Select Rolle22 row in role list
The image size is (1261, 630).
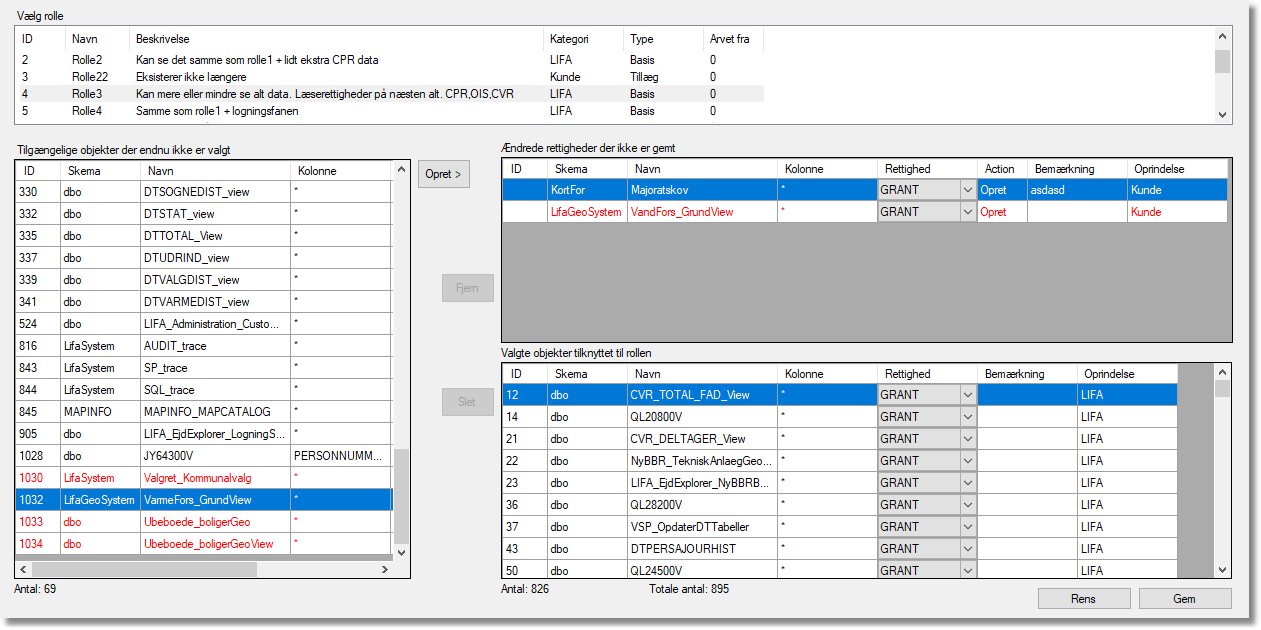pos(88,77)
